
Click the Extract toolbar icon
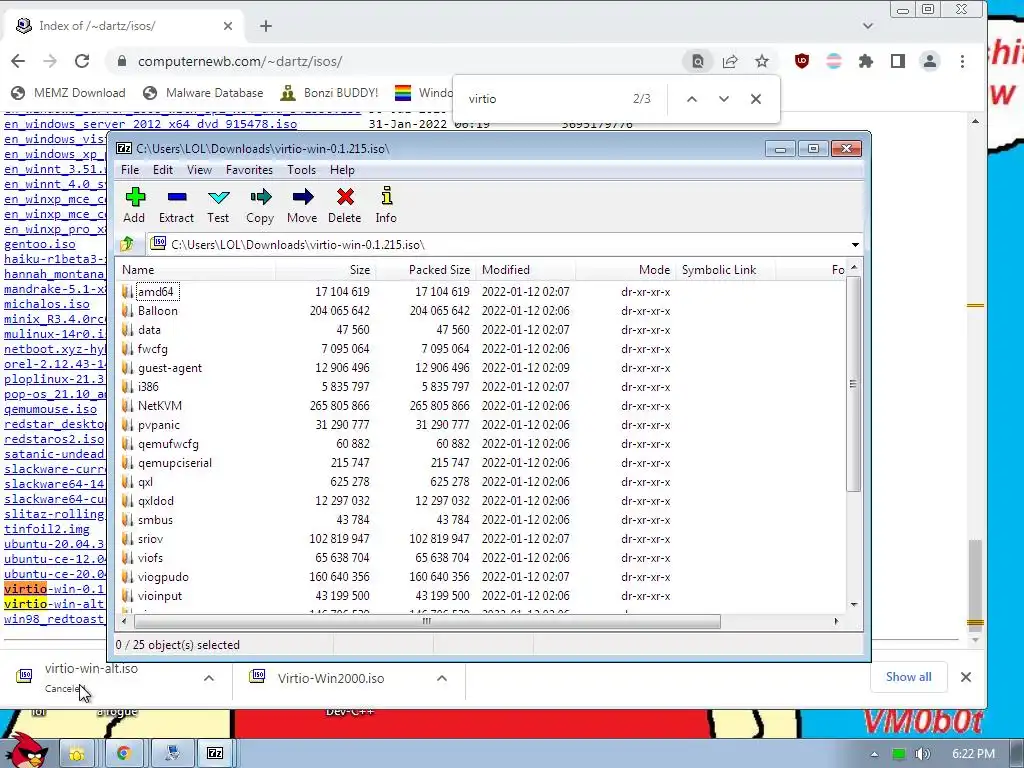[176, 205]
